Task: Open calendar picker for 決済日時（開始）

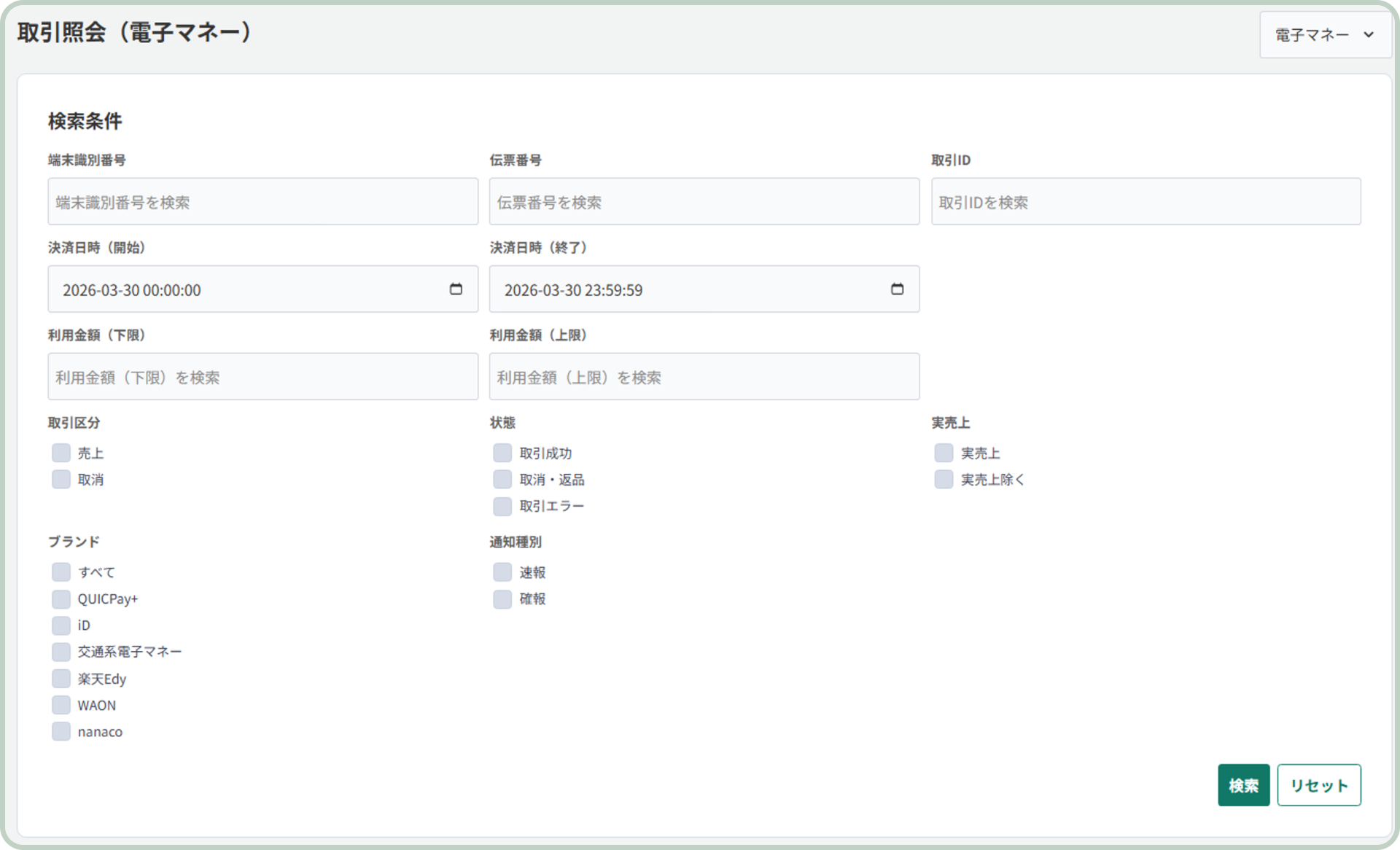Action: pyautogui.click(x=456, y=289)
